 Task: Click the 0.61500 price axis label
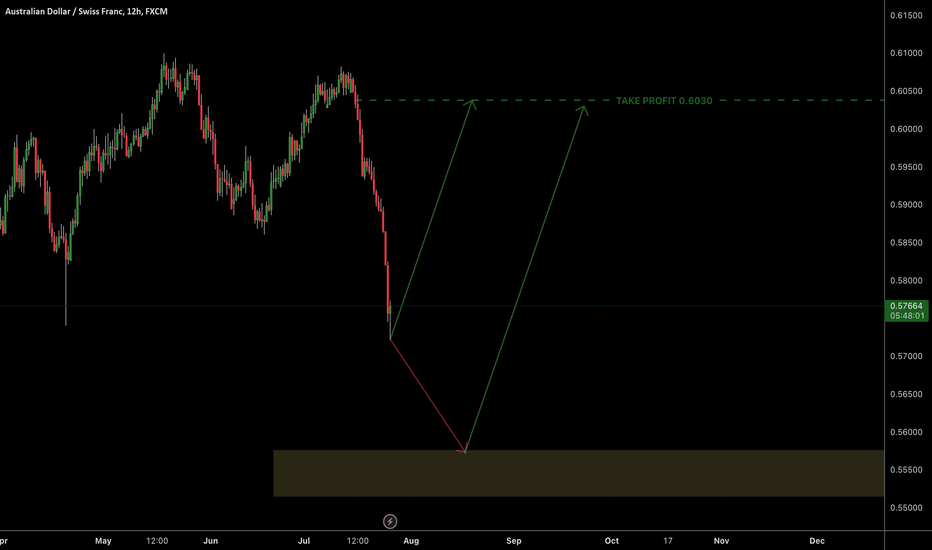tap(906, 15)
